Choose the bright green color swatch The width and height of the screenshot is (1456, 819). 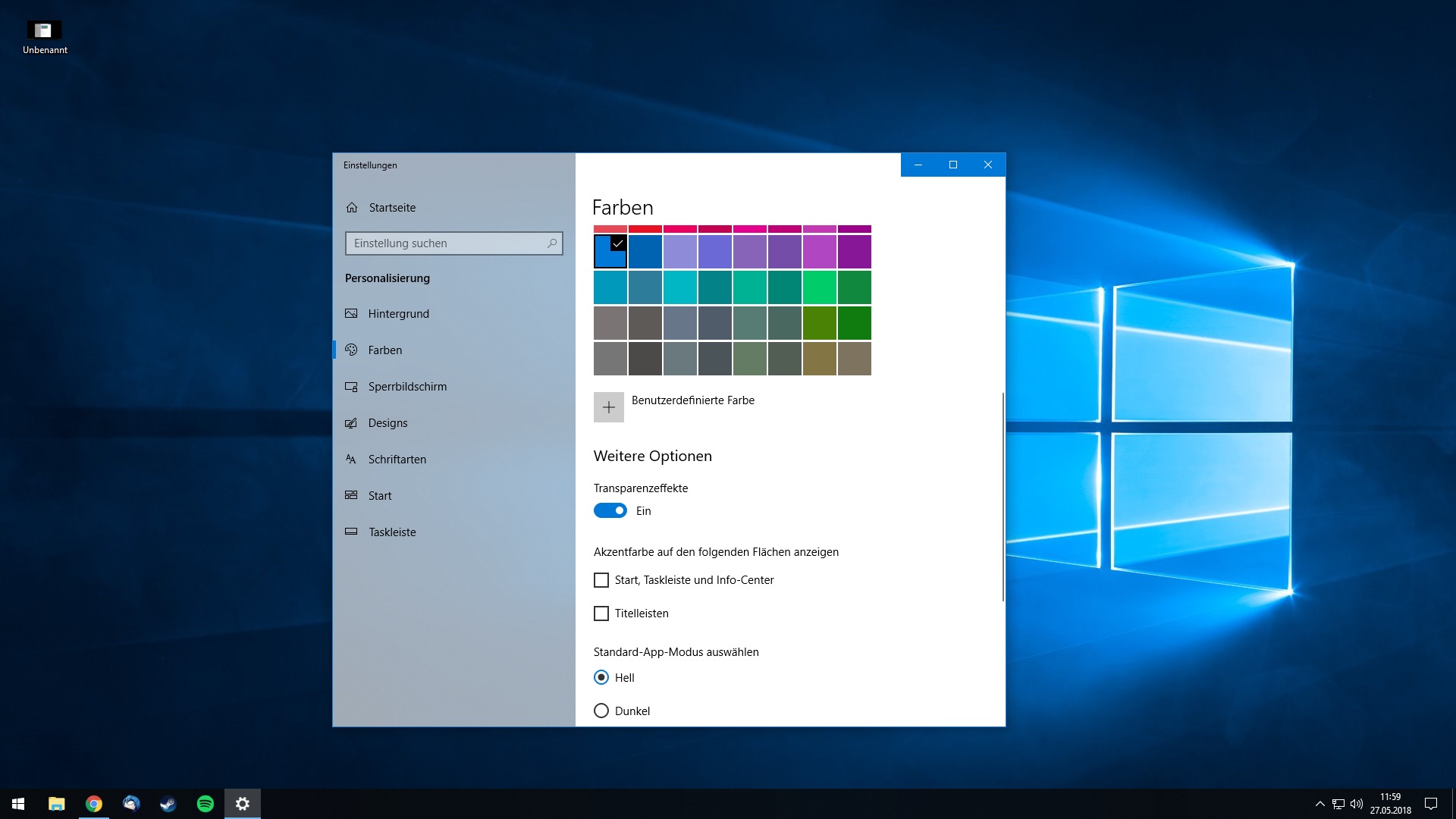pyautogui.click(x=819, y=287)
